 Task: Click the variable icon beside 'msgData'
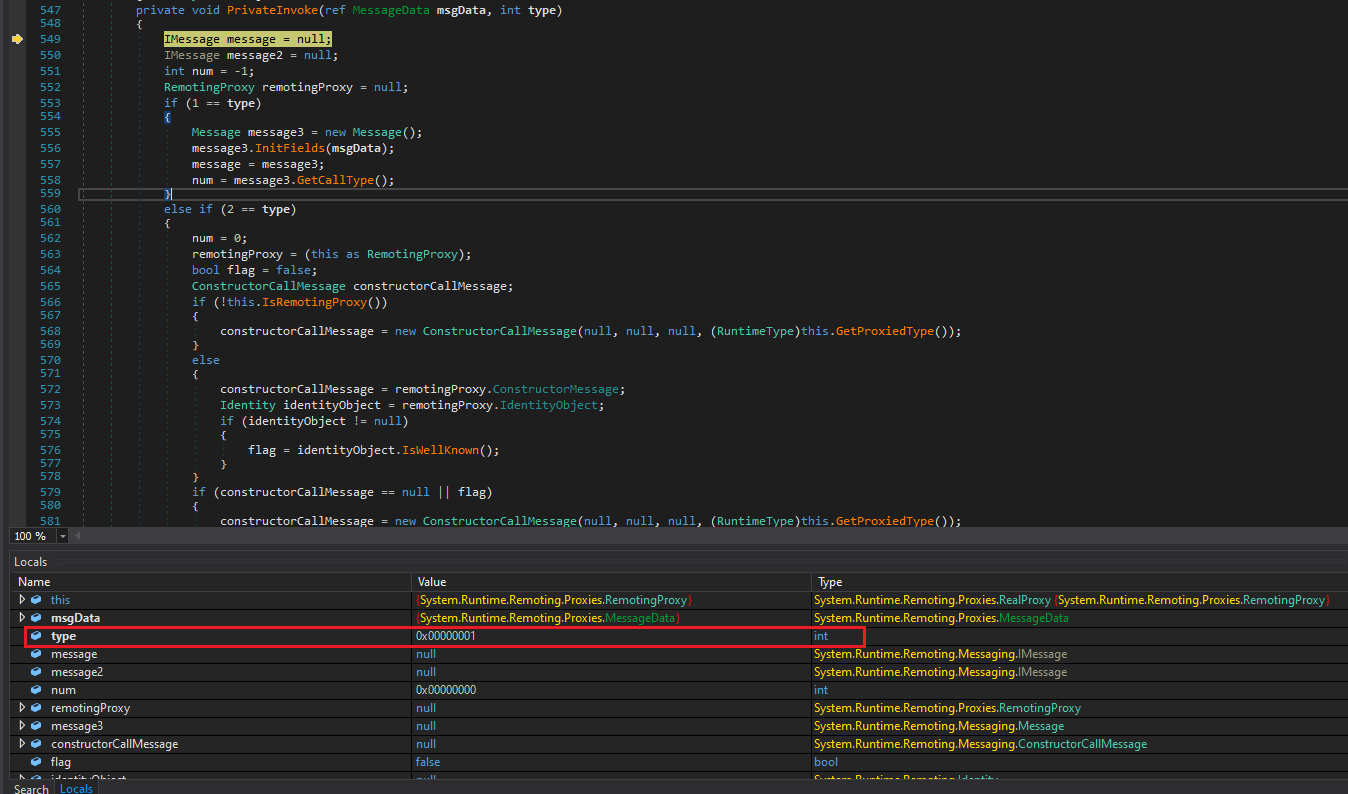[x=36, y=618]
